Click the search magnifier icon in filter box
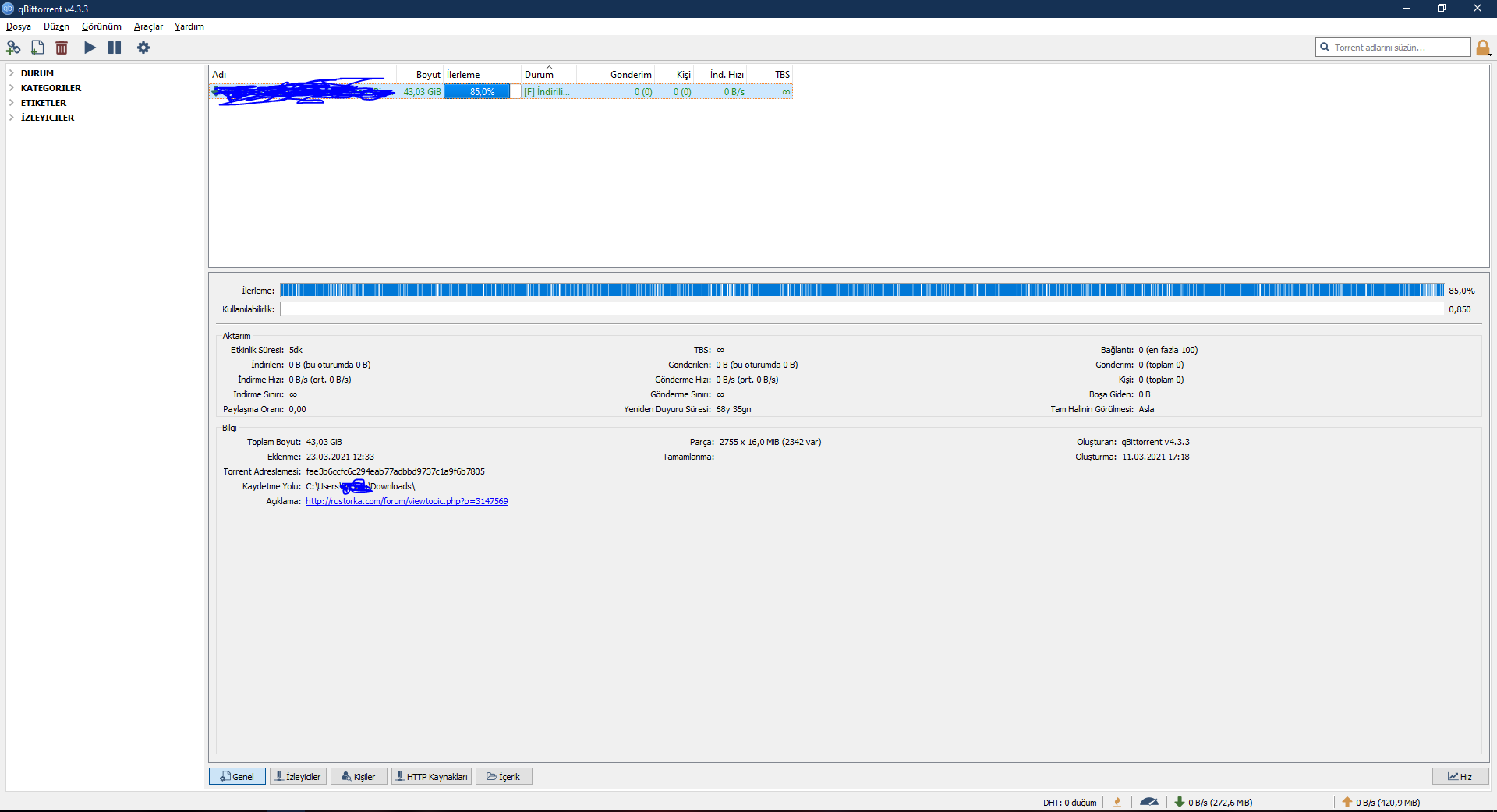1497x812 pixels. (x=1325, y=47)
